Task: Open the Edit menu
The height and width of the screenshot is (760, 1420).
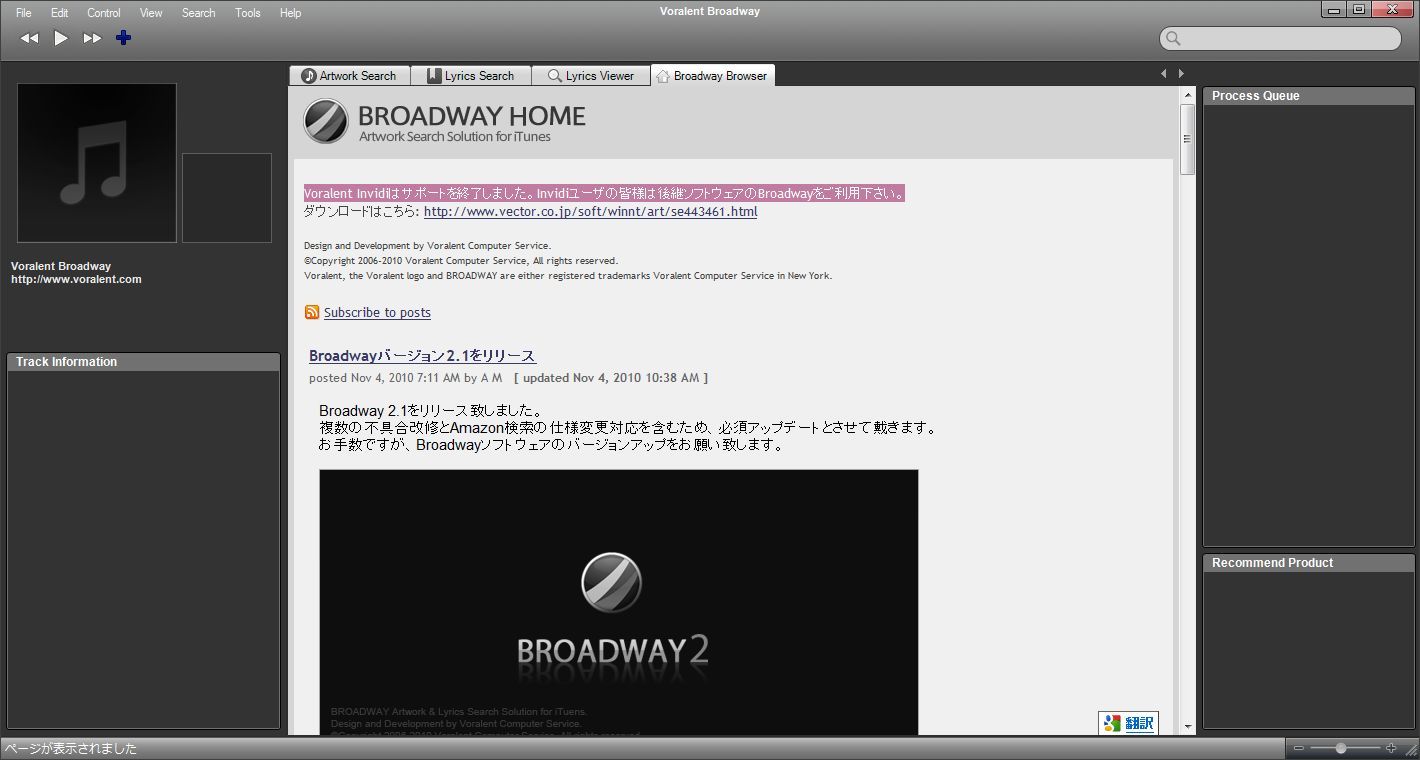Action: (59, 13)
